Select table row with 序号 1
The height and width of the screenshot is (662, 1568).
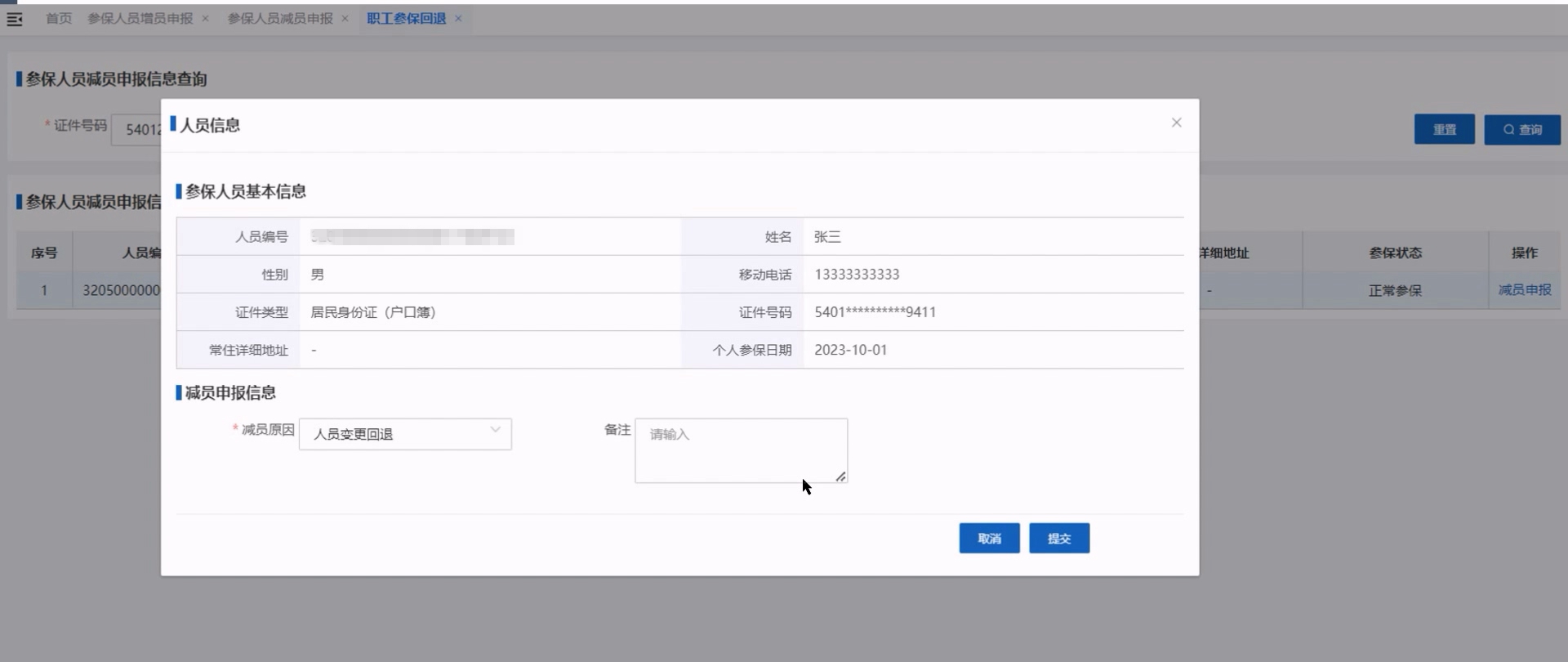pyautogui.click(x=44, y=290)
